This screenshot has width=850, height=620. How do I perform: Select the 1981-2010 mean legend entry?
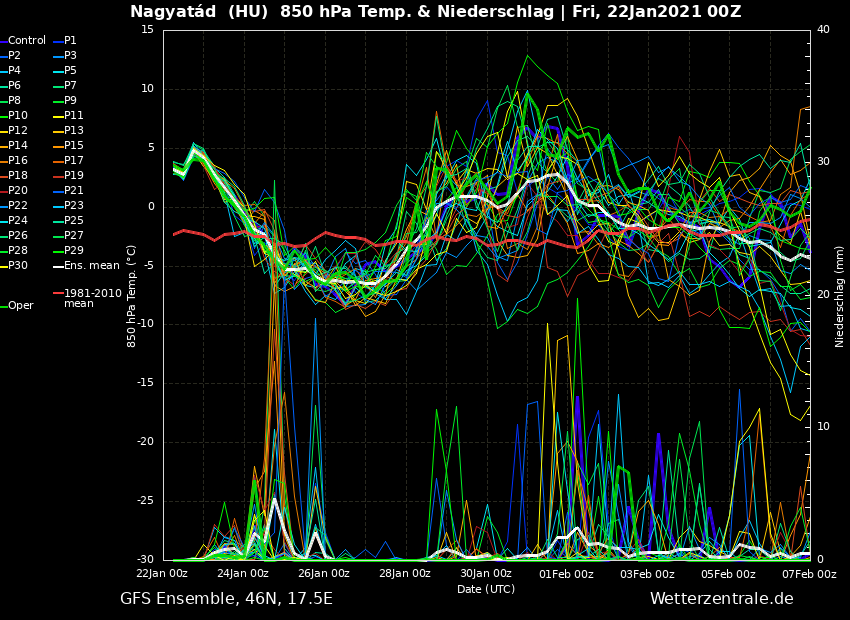[92, 298]
